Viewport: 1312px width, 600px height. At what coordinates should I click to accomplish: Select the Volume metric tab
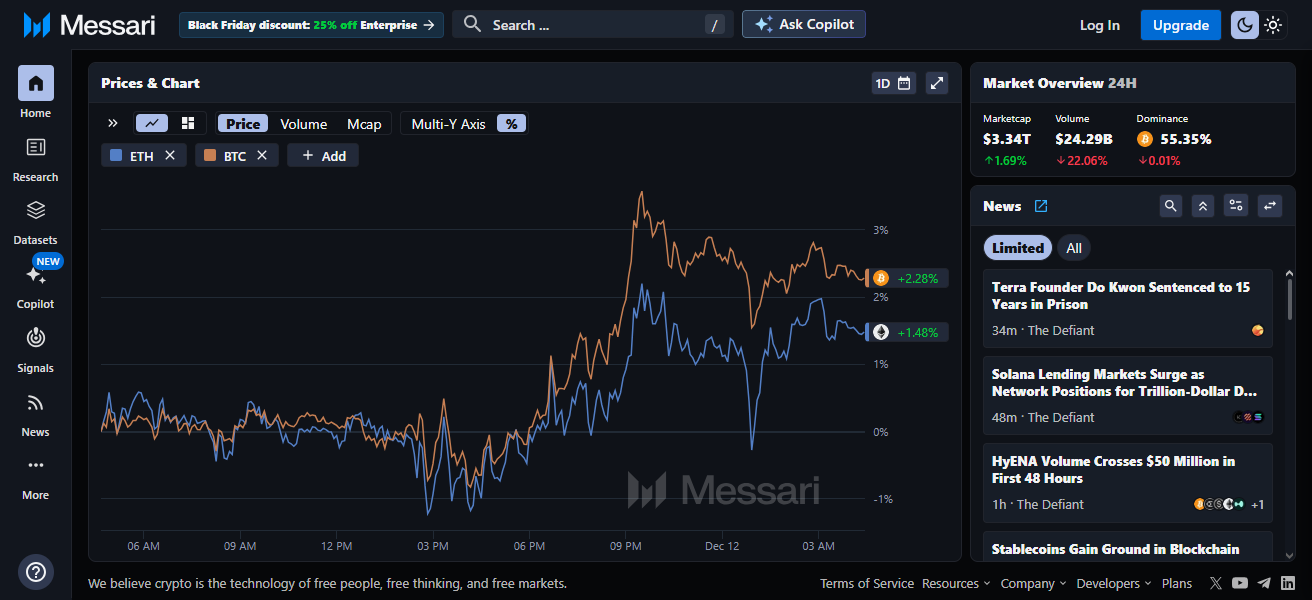tap(303, 124)
